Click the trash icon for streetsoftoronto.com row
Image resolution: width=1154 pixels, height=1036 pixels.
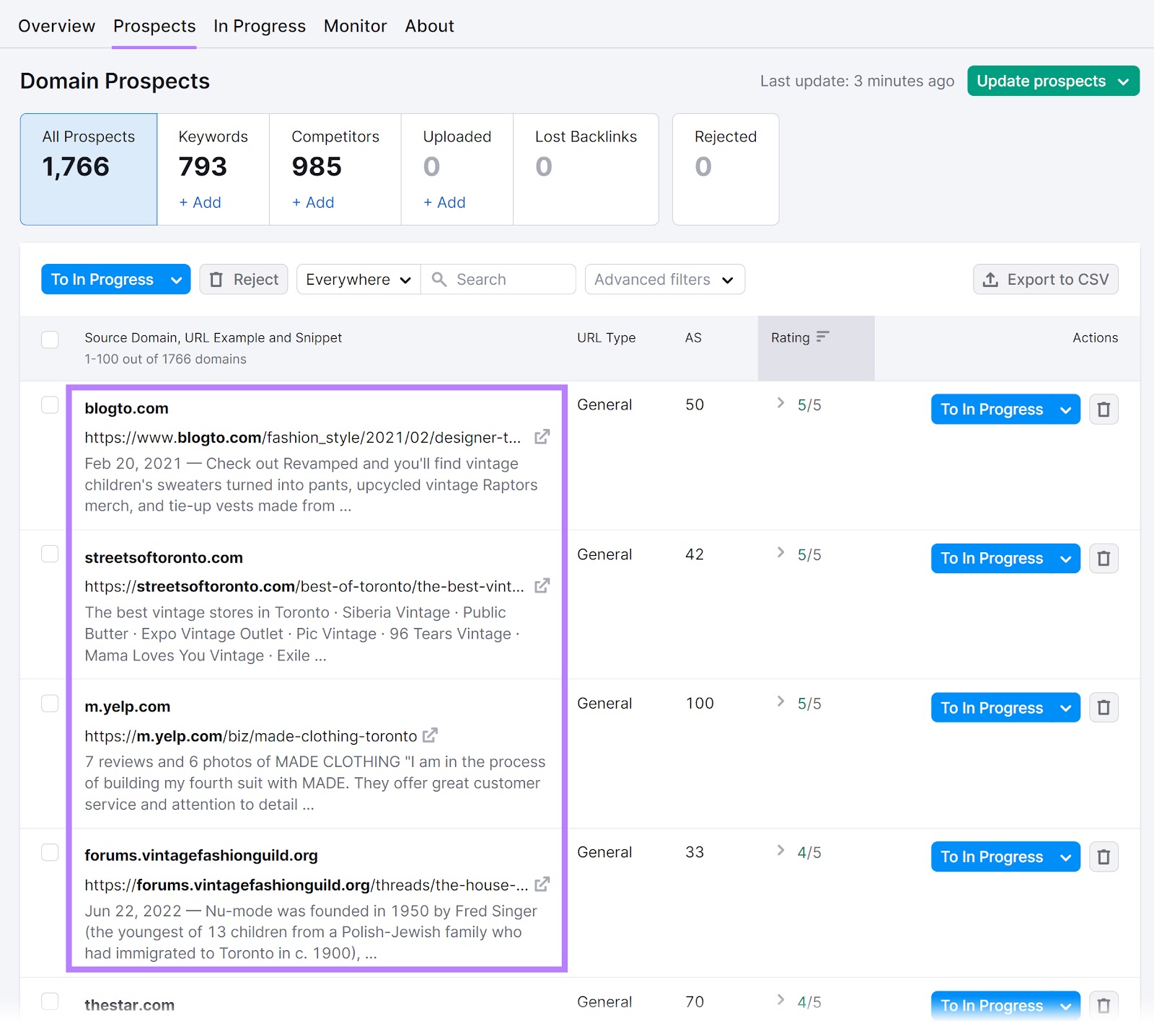pos(1104,558)
